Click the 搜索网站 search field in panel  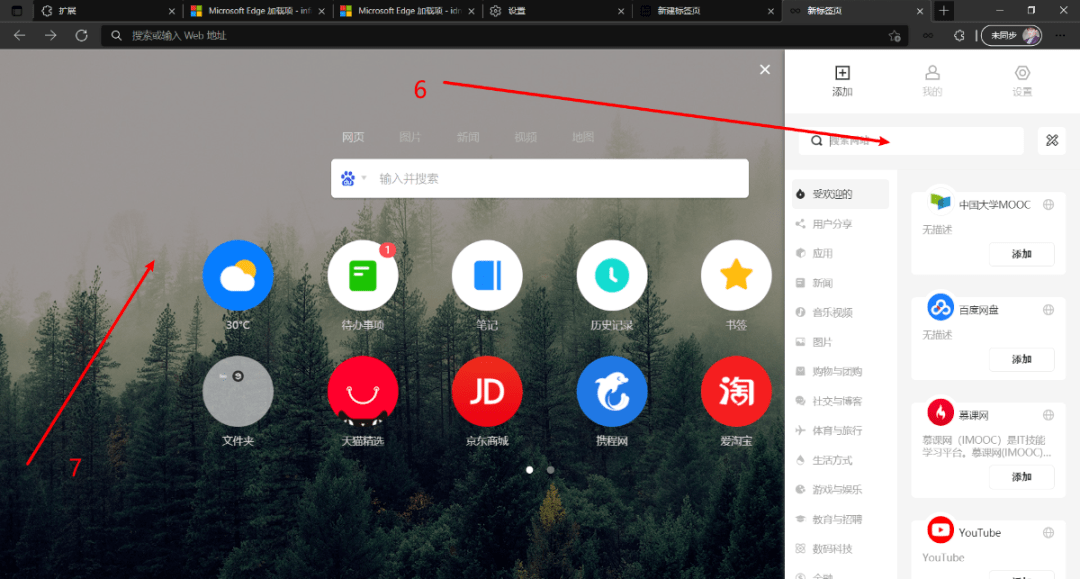click(911, 140)
